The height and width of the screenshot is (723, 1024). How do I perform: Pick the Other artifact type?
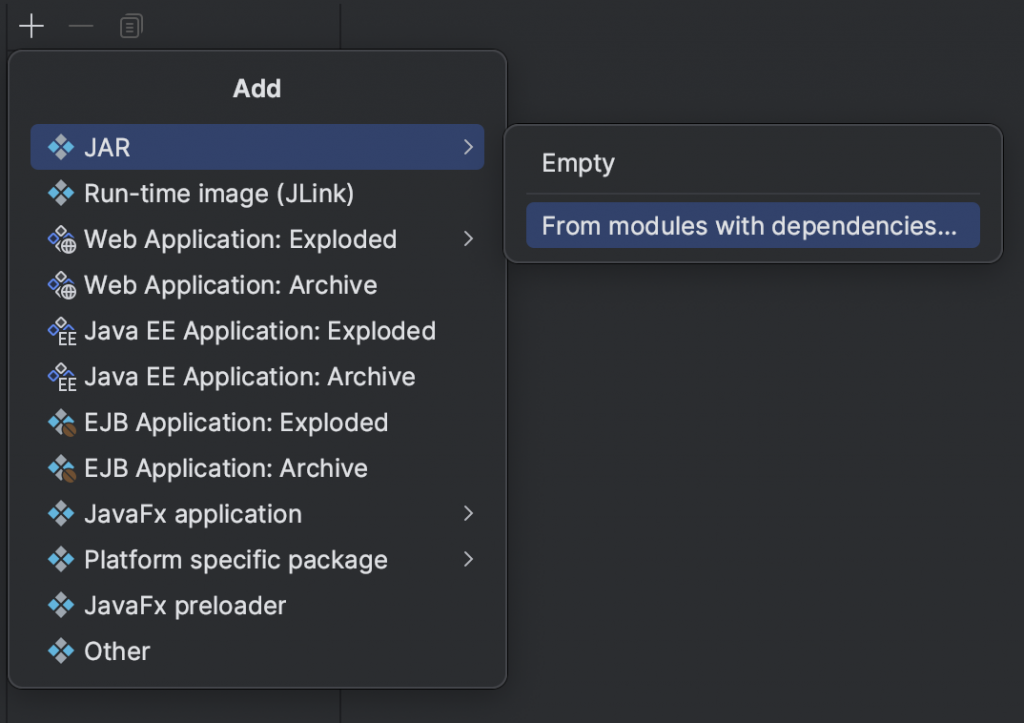[x=117, y=651]
